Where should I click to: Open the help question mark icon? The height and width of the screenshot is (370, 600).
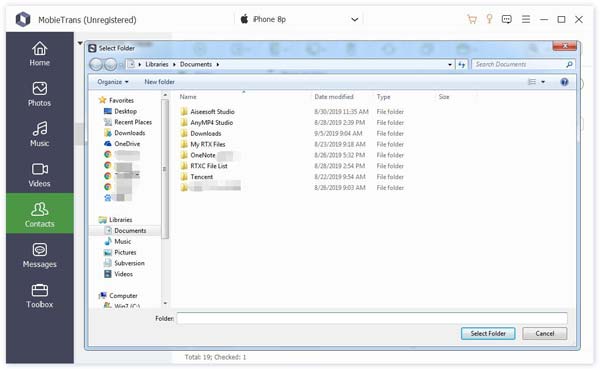pyautogui.click(x=564, y=82)
